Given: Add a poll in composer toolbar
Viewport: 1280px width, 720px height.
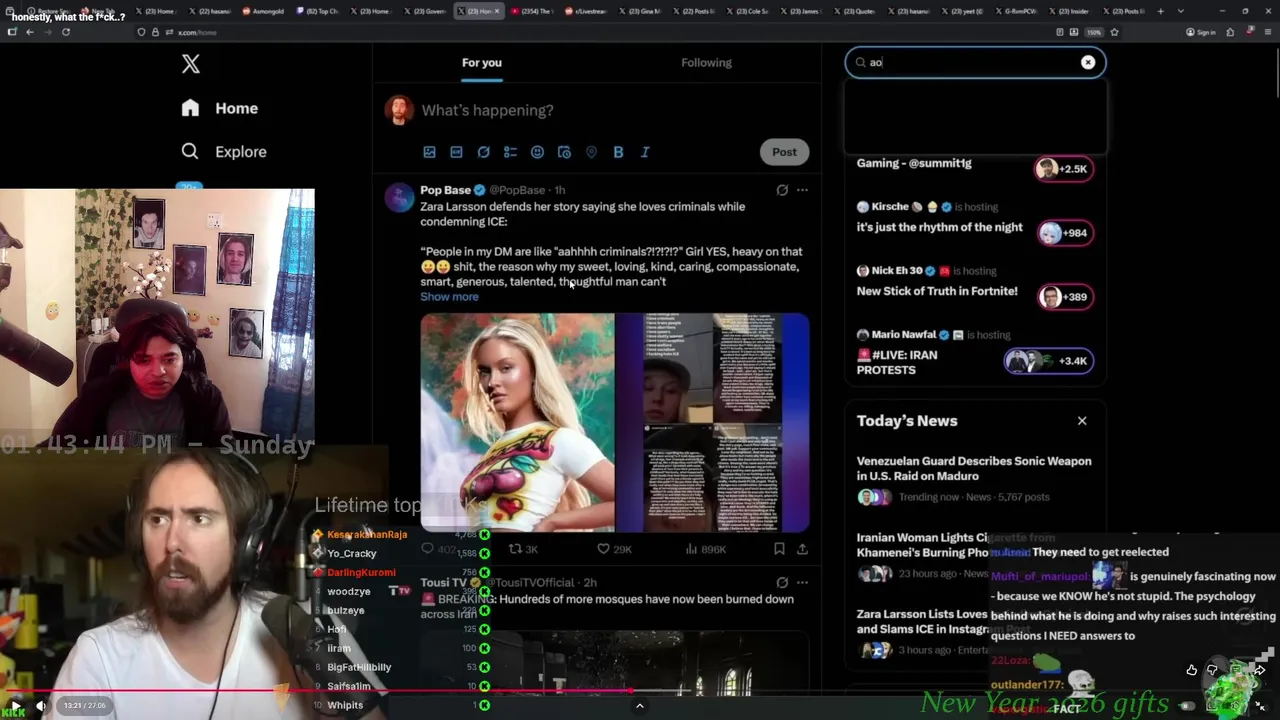Looking at the screenshot, I should pos(510,152).
